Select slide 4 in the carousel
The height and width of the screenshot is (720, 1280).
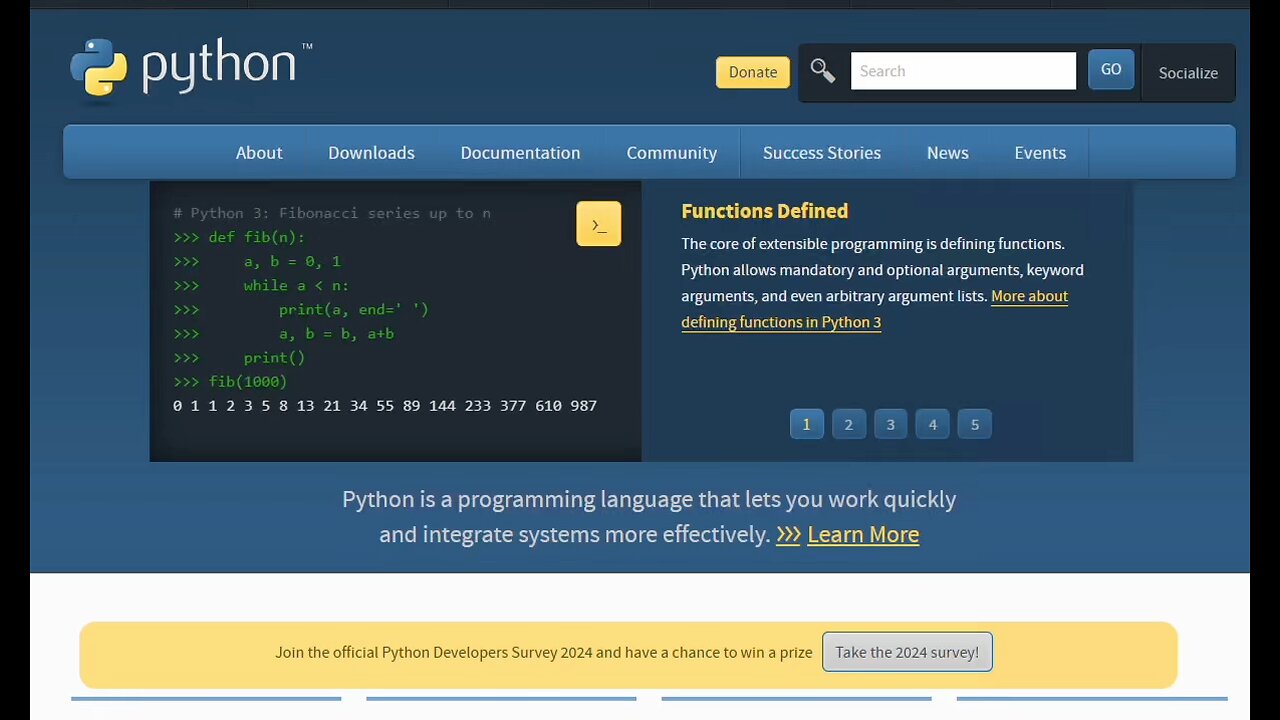tap(933, 425)
